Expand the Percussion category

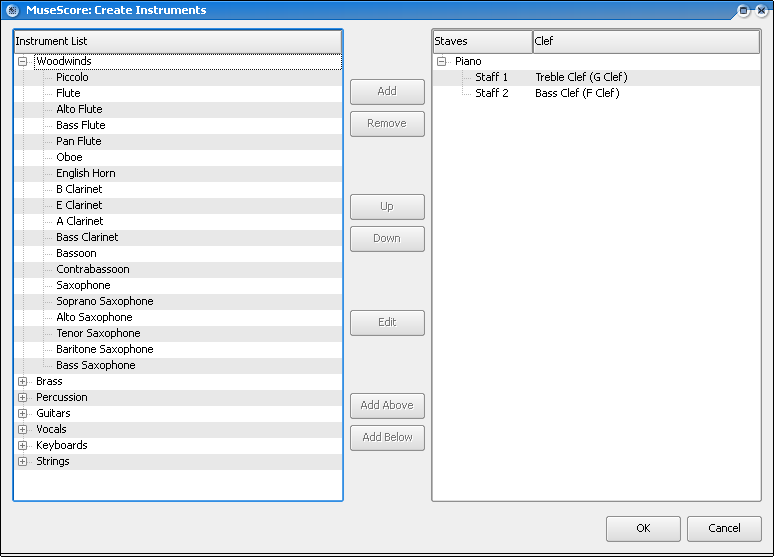tap(22, 397)
